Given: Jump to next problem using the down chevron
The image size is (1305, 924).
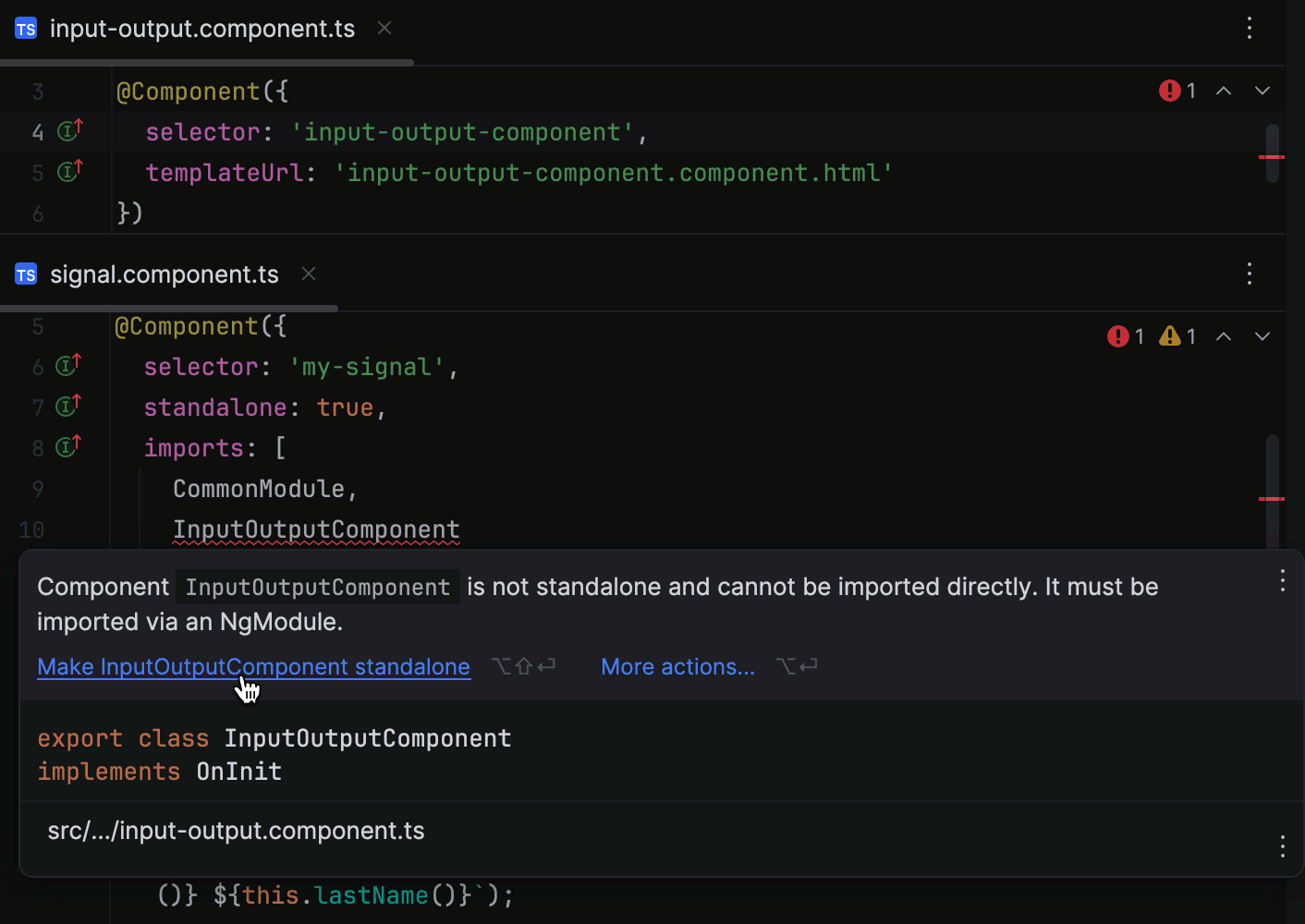Looking at the screenshot, I should [x=1262, y=91].
